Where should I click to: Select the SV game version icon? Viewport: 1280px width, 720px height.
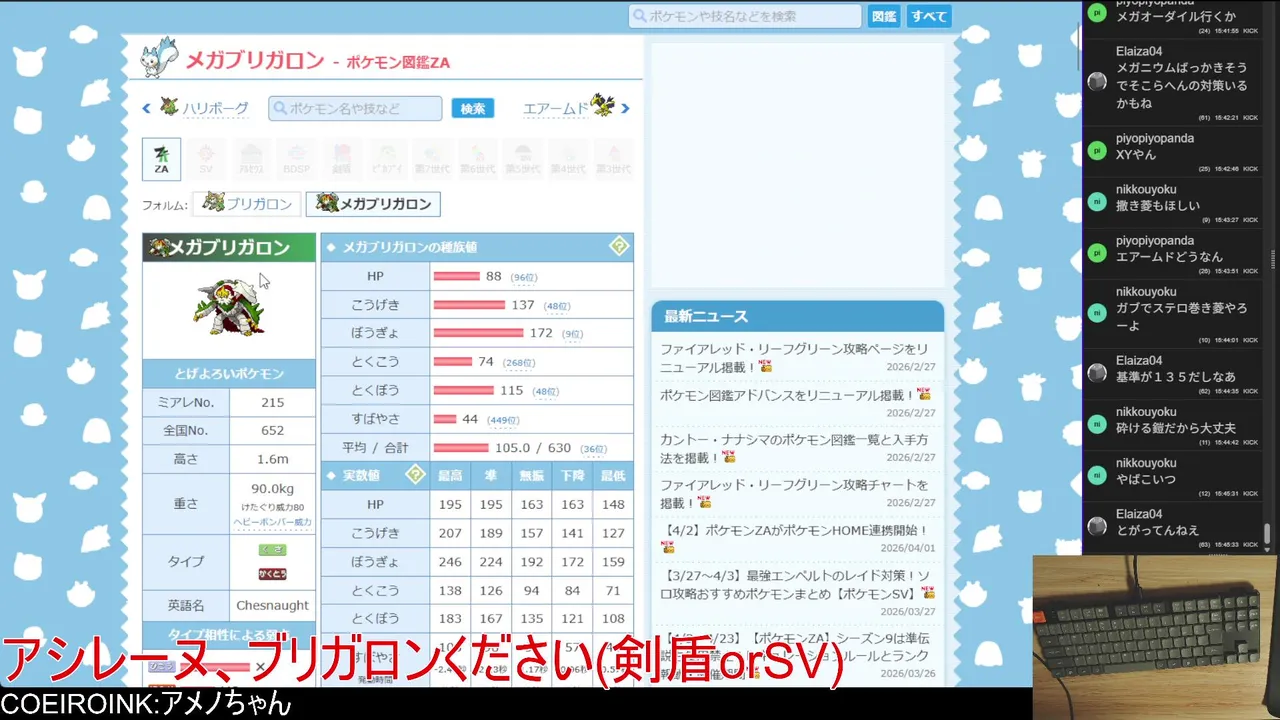point(206,159)
